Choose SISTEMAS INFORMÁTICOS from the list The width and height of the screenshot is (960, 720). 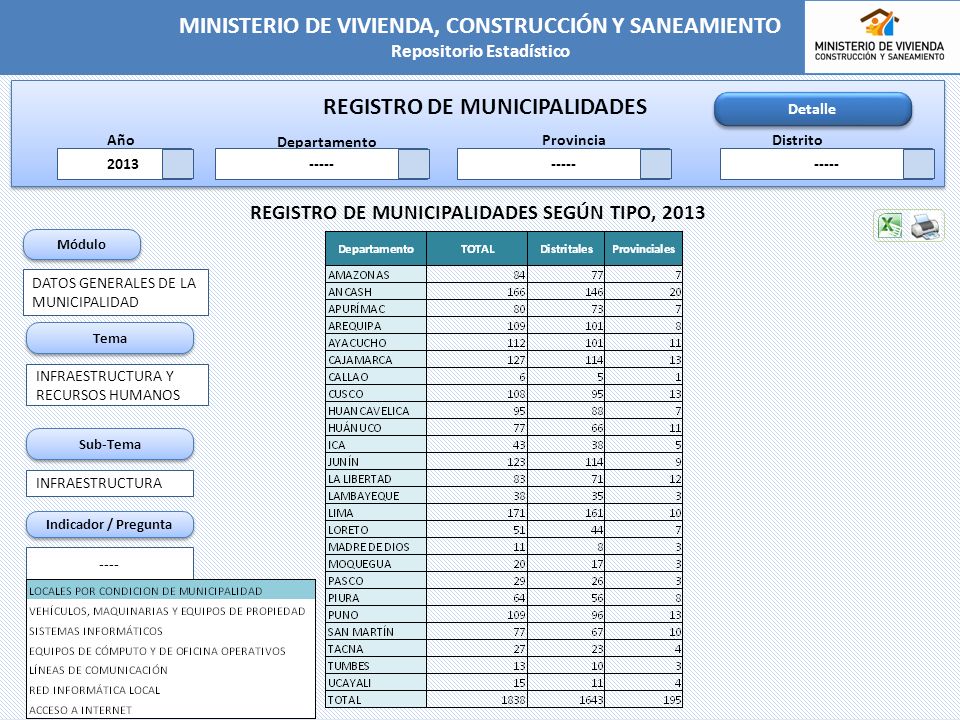(x=171, y=631)
